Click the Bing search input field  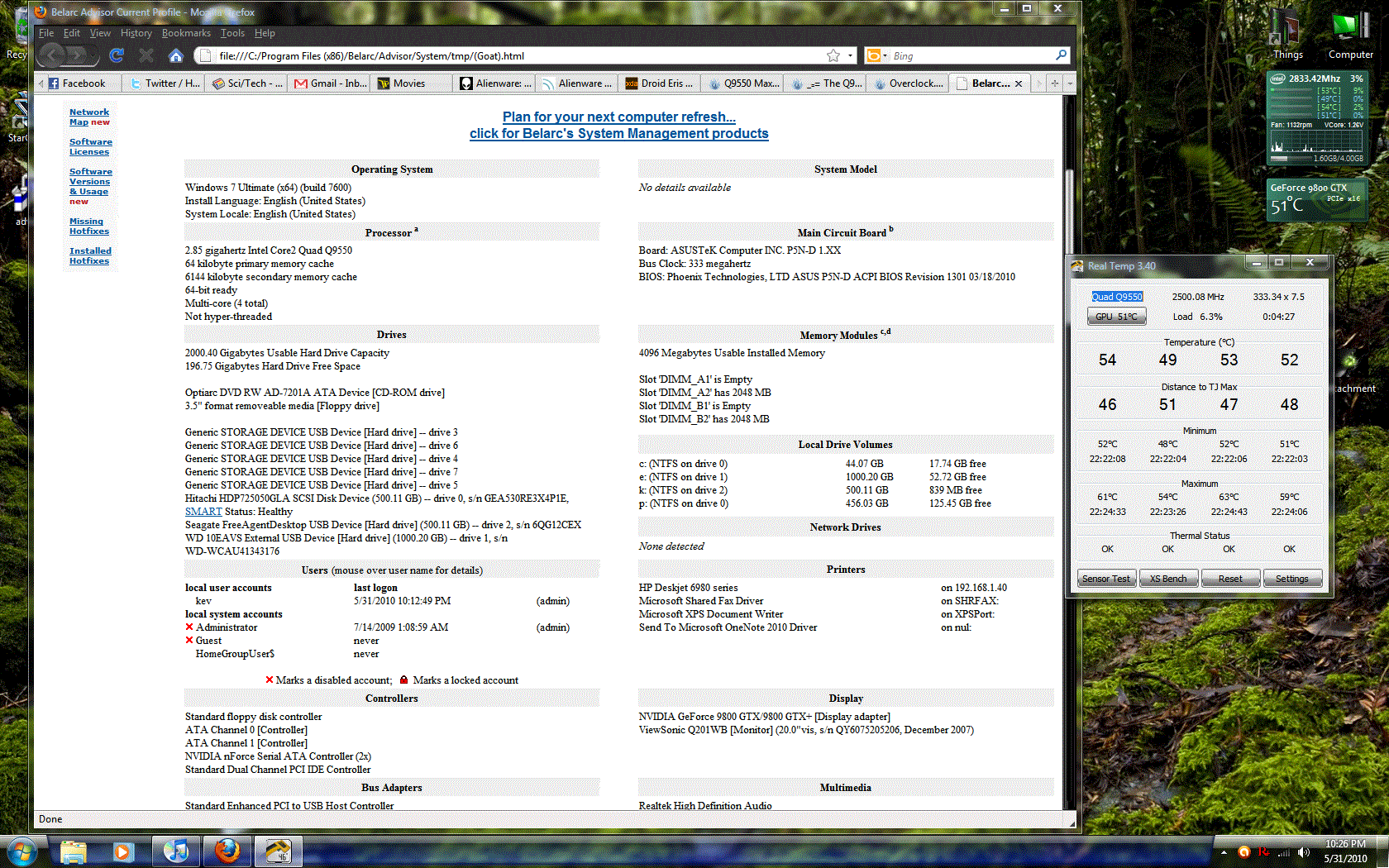[971, 55]
